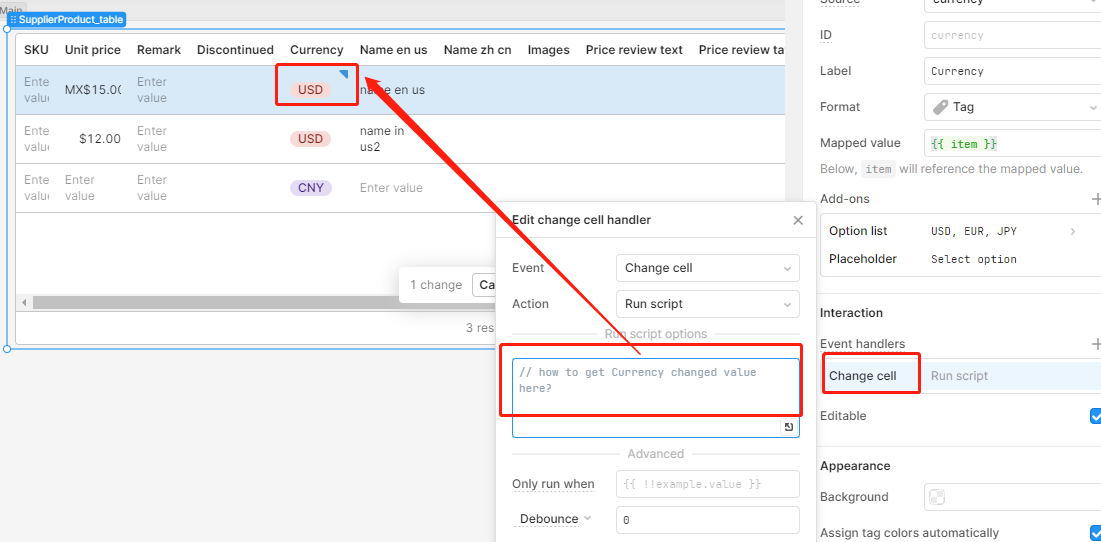The image size is (1101, 542).
Task: Click the Tag format icon
Action: pyautogui.click(x=940, y=107)
